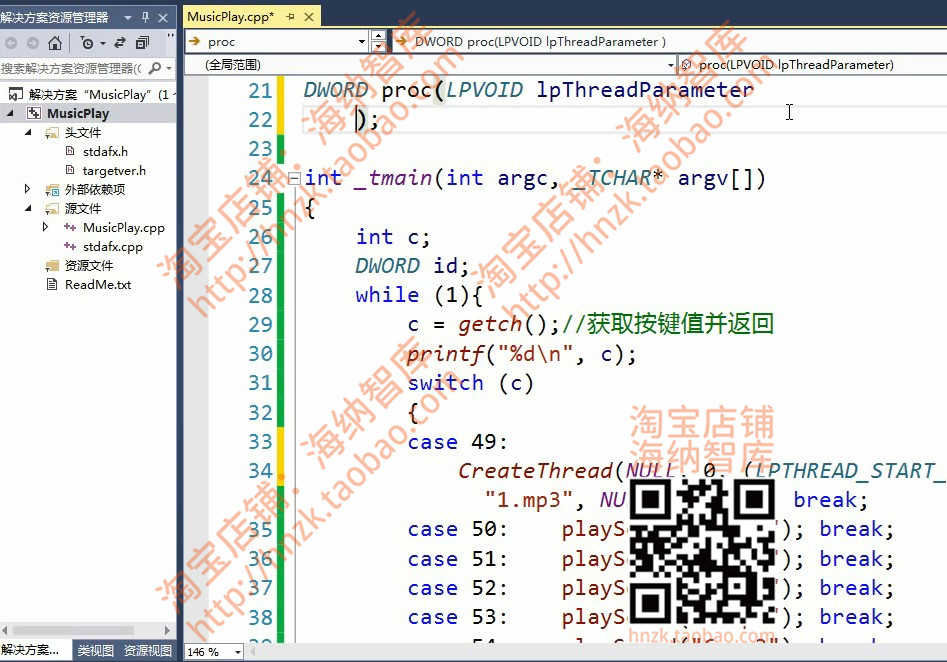
Task: Collapse the 源文件 folder arrow
Action: point(28,208)
